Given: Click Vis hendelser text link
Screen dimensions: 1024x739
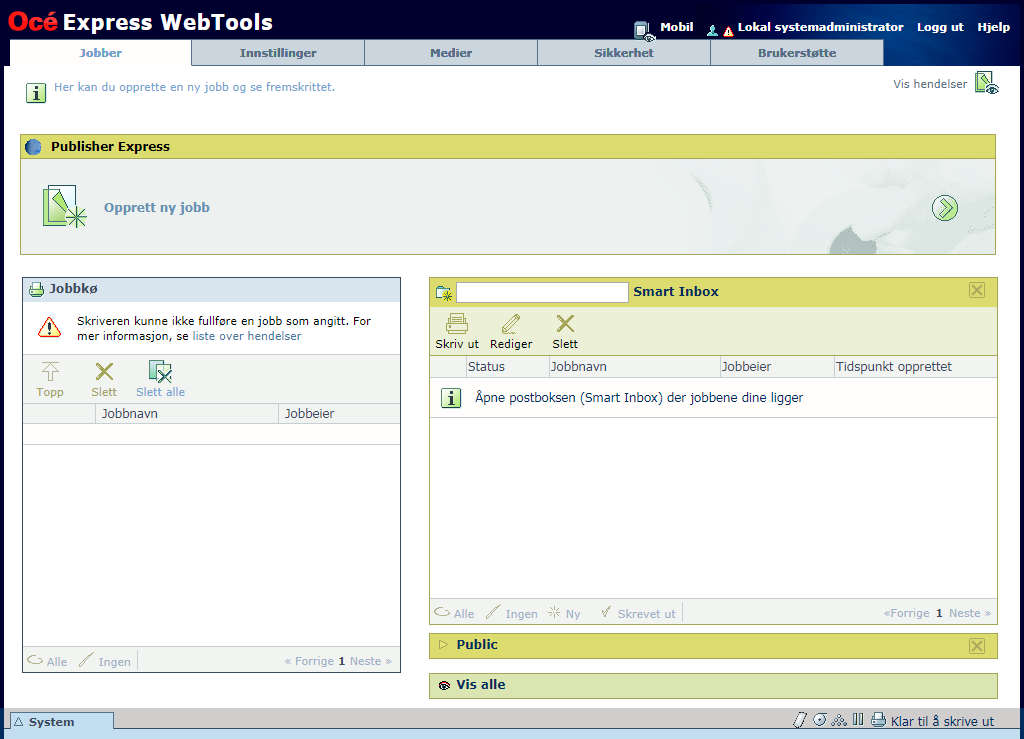Looking at the screenshot, I should (930, 84).
